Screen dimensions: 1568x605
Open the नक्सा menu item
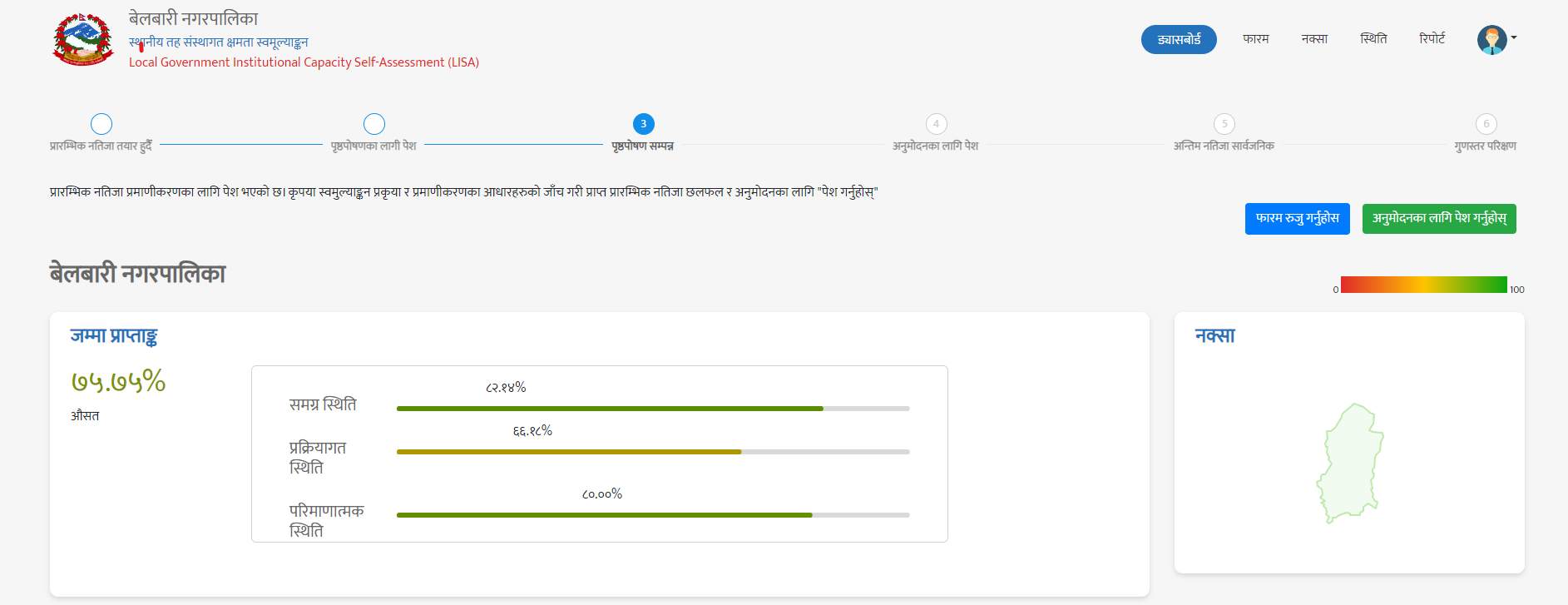click(x=1314, y=39)
